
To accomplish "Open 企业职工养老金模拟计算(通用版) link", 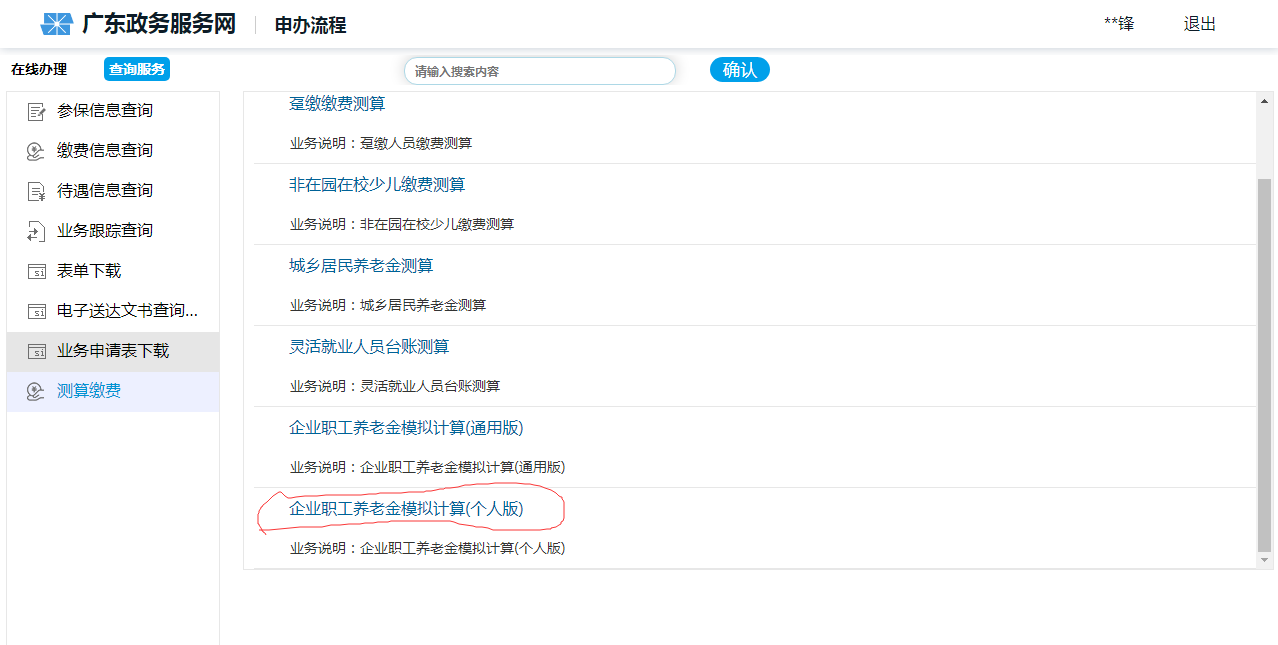I will pyautogui.click(x=406, y=428).
